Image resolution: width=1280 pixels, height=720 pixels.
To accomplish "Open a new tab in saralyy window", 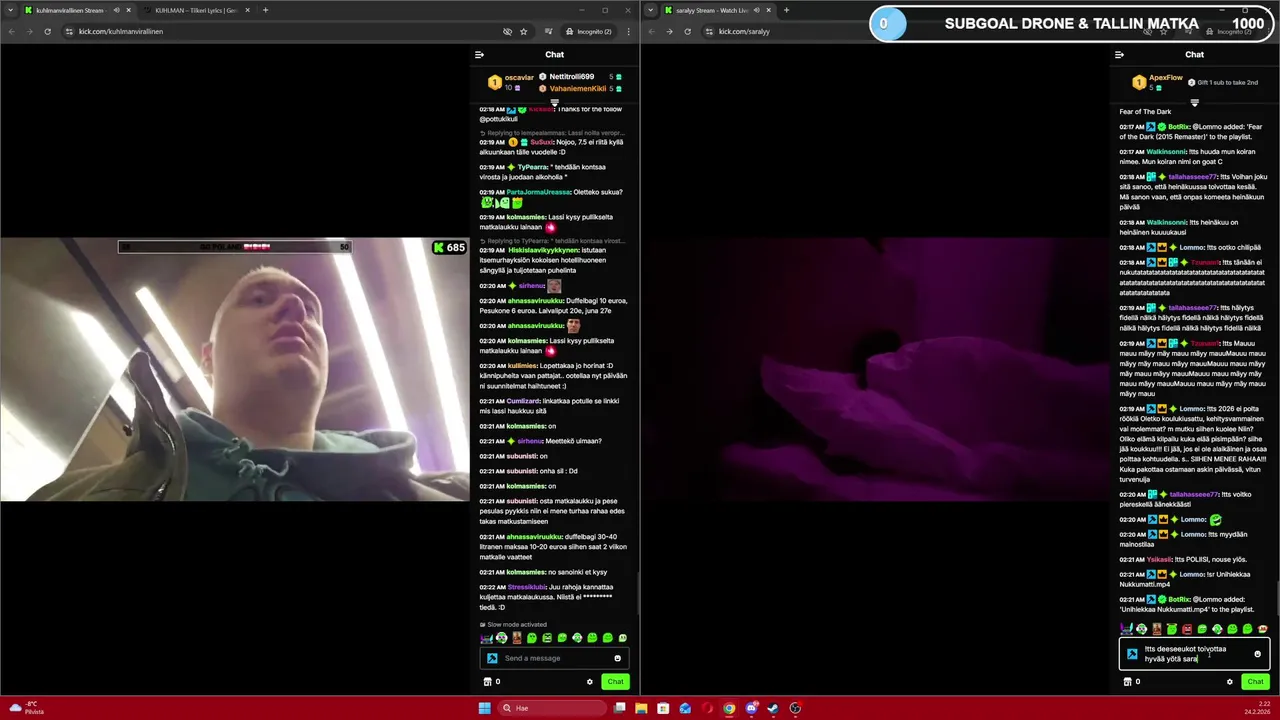I will pyautogui.click(x=786, y=10).
